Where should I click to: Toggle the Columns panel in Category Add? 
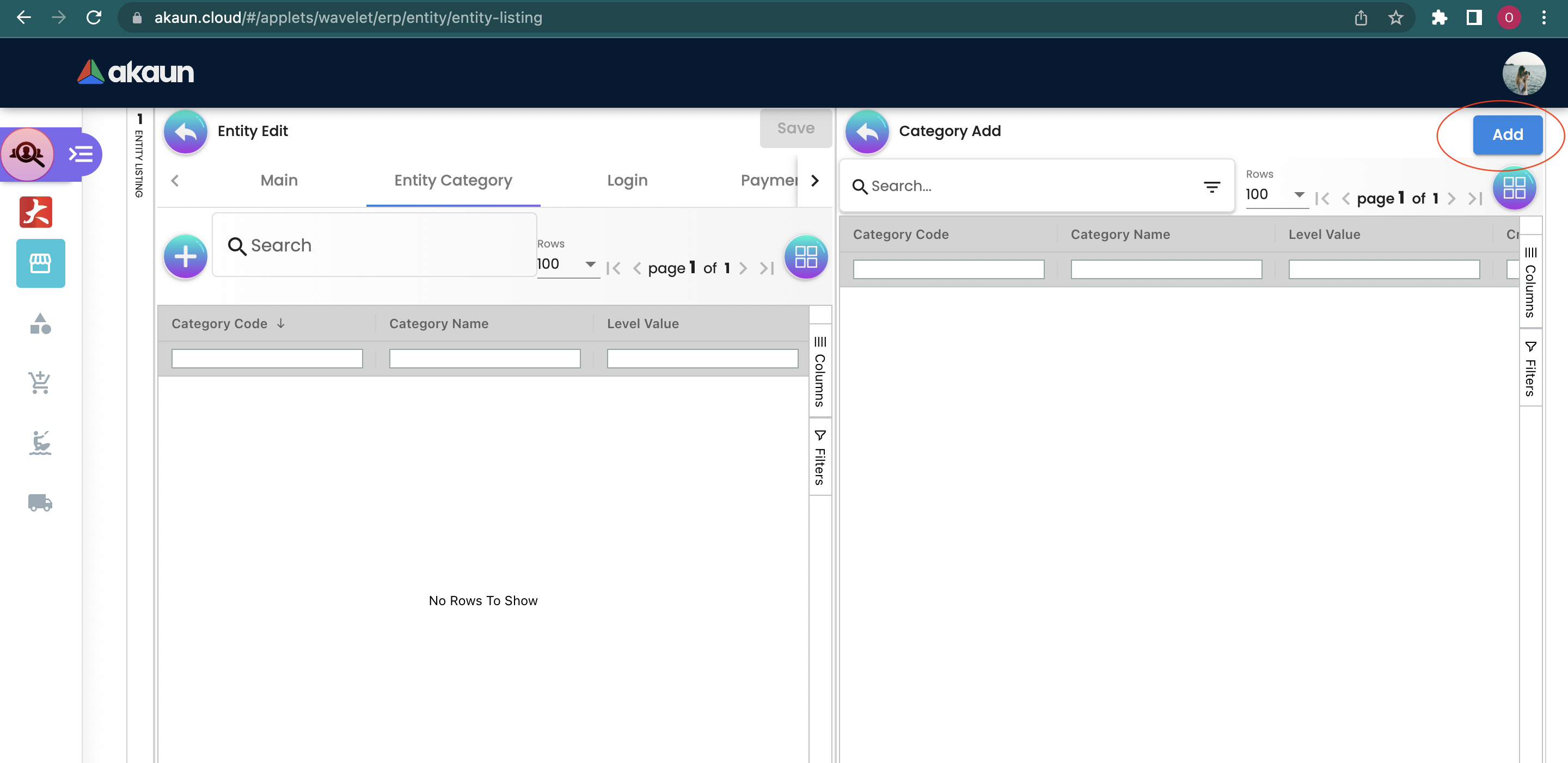(1530, 282)
